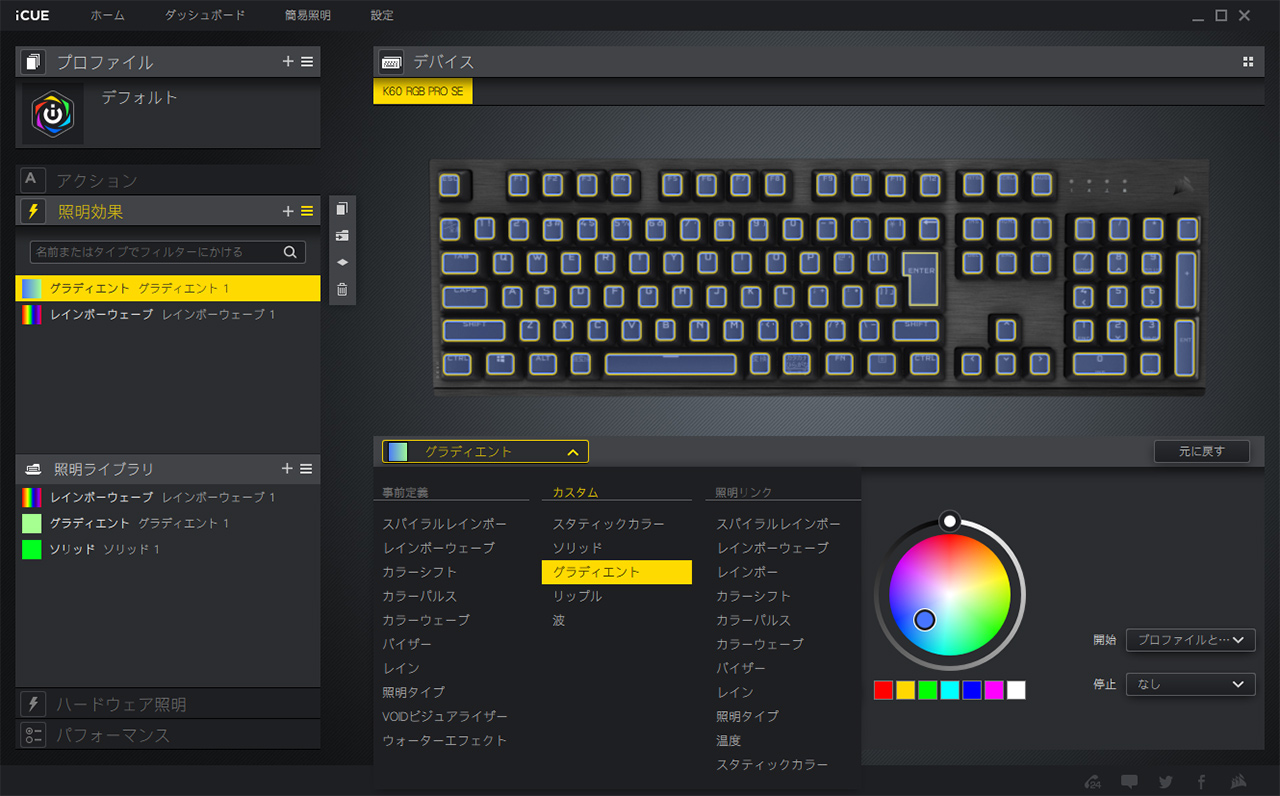Screen dimensions: 1280x796
Task: Click the keyboard icon beside デバイス
Action: point(391,62)
